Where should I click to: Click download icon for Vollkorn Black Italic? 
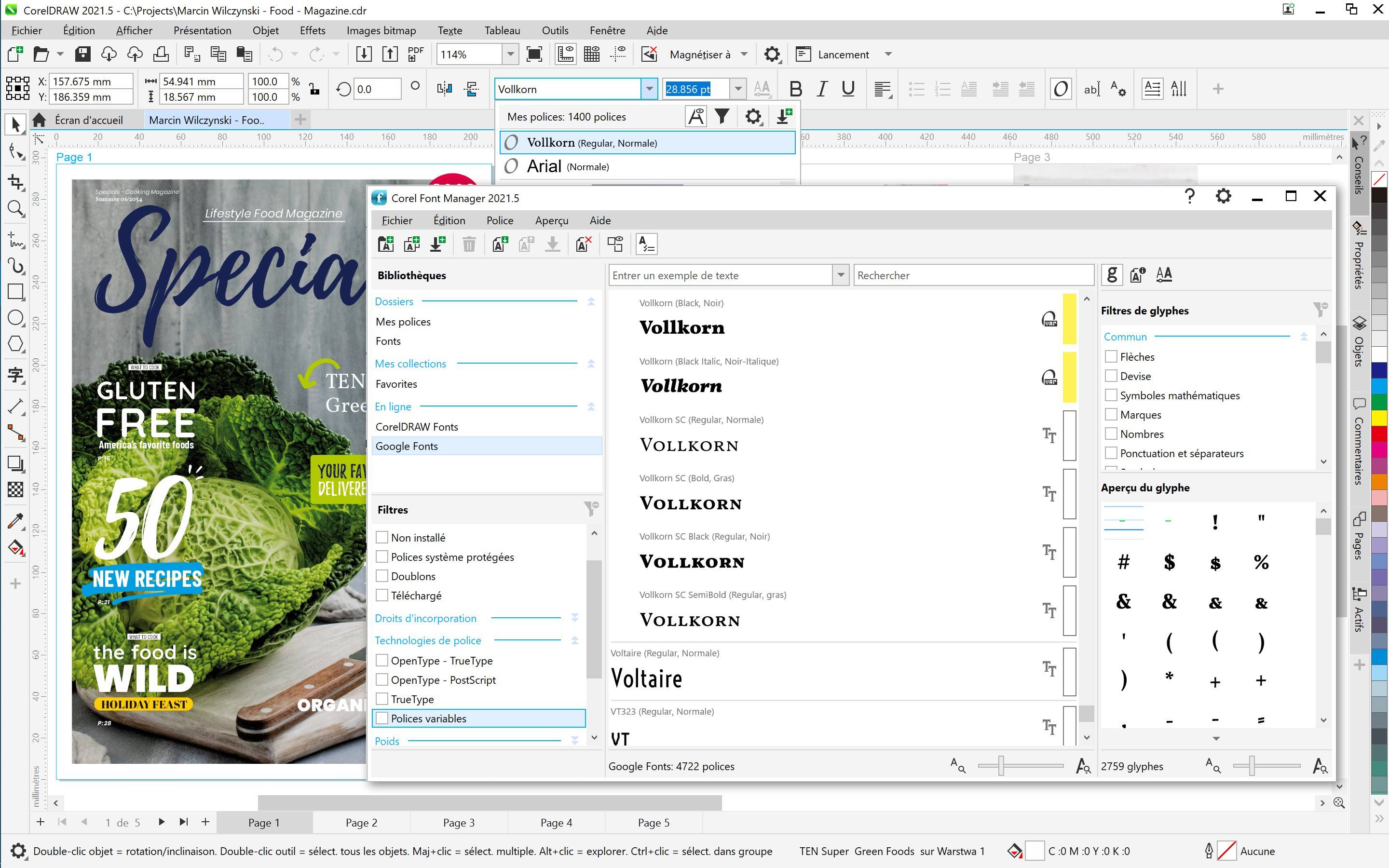1049,378
